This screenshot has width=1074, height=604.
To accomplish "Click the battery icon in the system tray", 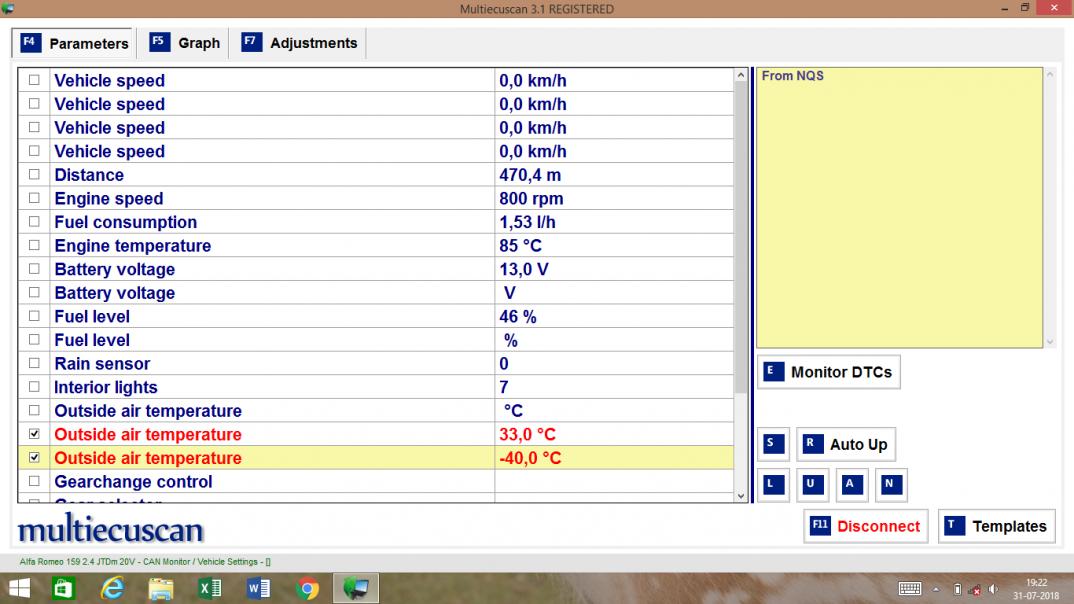I will click(958, 589).
